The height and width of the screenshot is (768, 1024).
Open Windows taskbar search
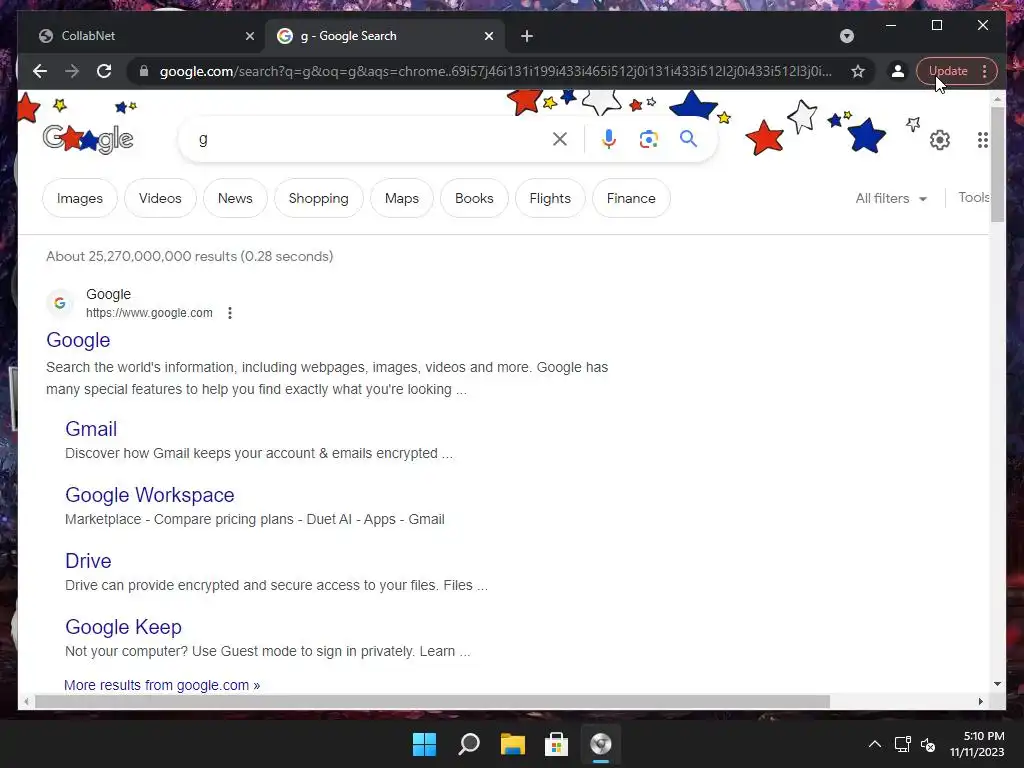coord(469,744)
